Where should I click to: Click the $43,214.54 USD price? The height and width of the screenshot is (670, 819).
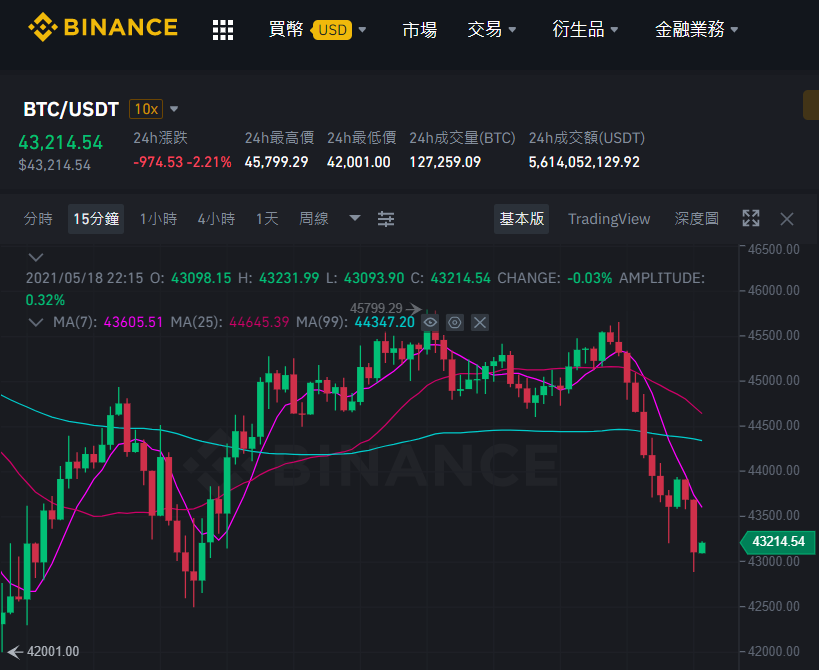click(x=54, y=166)
